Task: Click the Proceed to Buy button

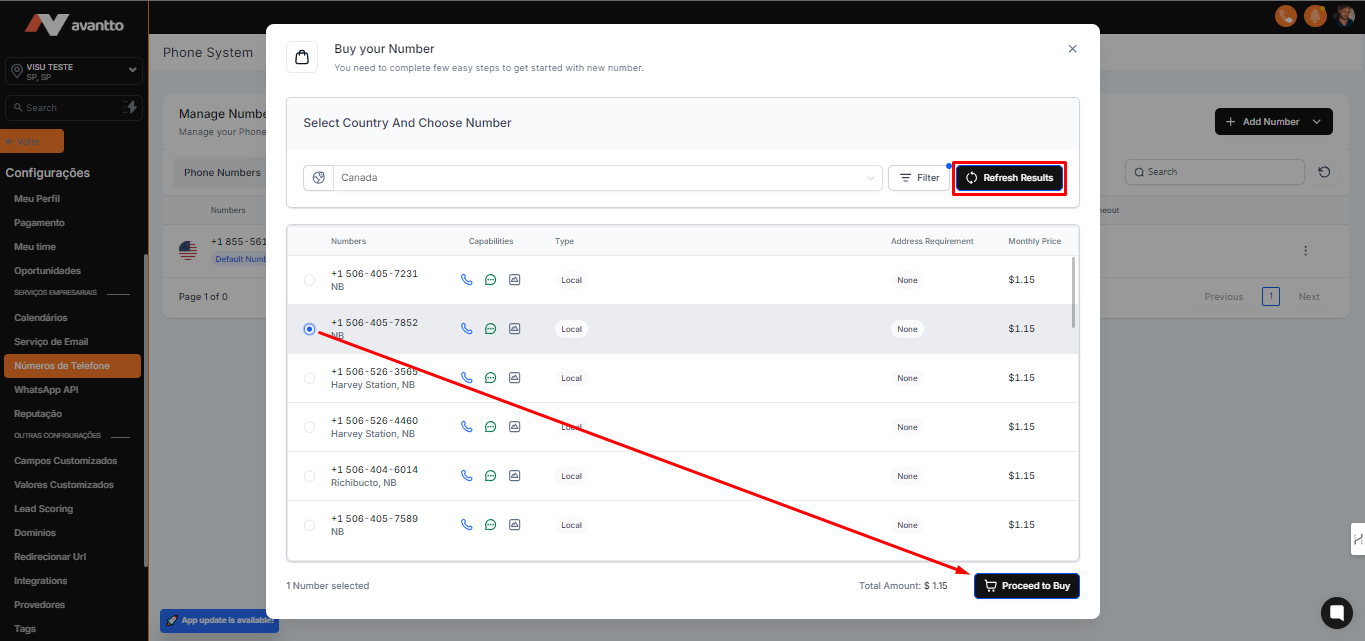Action: [x=1026, y=586]
